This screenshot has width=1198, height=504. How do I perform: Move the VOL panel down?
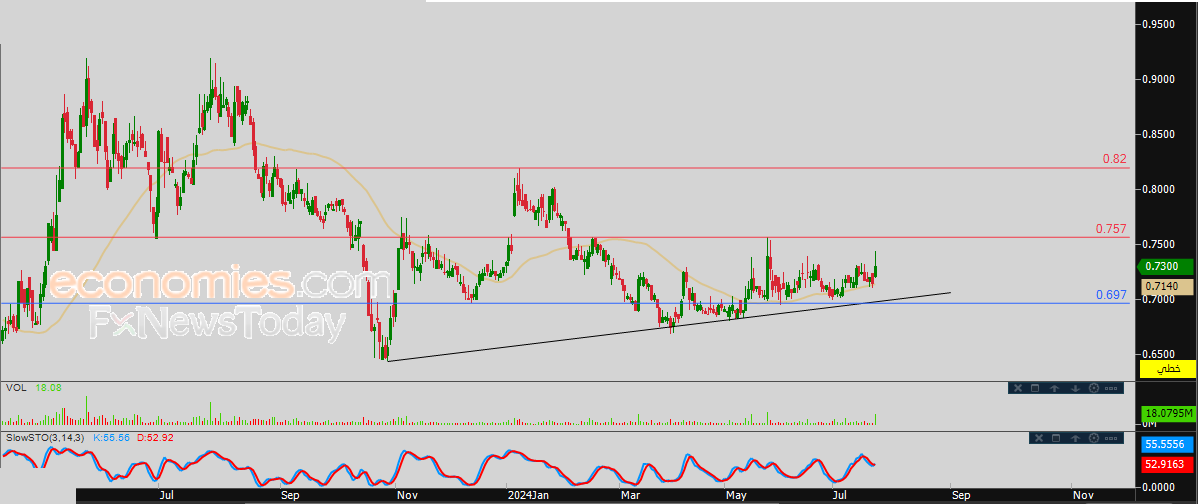point(1074,388)
